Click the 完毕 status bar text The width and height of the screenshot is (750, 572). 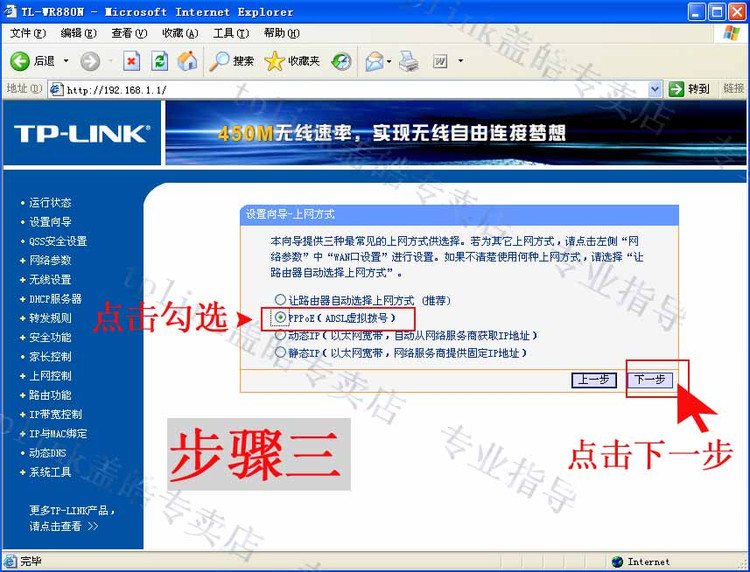tap(31, 561)
